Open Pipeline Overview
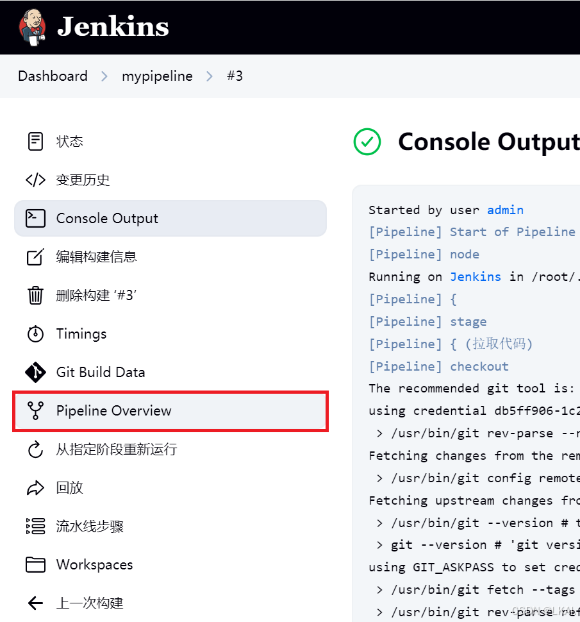Image resolution: width=580 pixels, height=622 pixels. (171, 411)
